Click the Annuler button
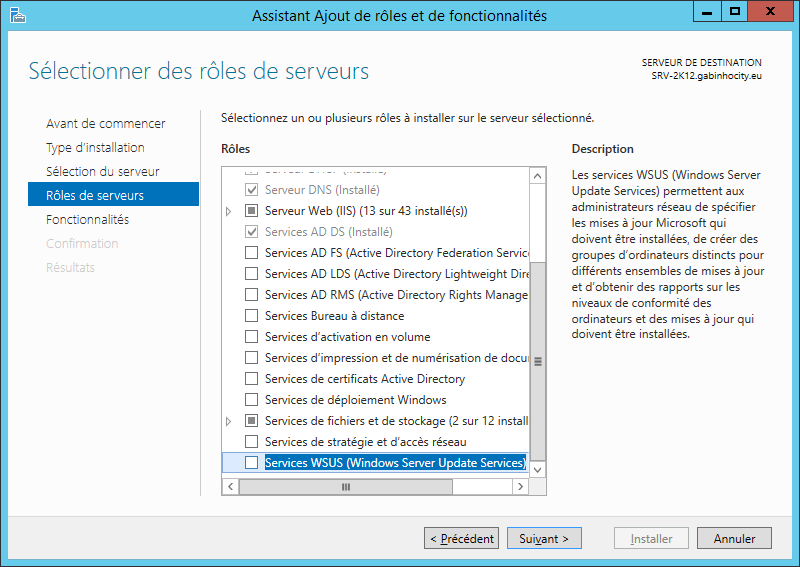Screen dimensions: 800x567 734,538
